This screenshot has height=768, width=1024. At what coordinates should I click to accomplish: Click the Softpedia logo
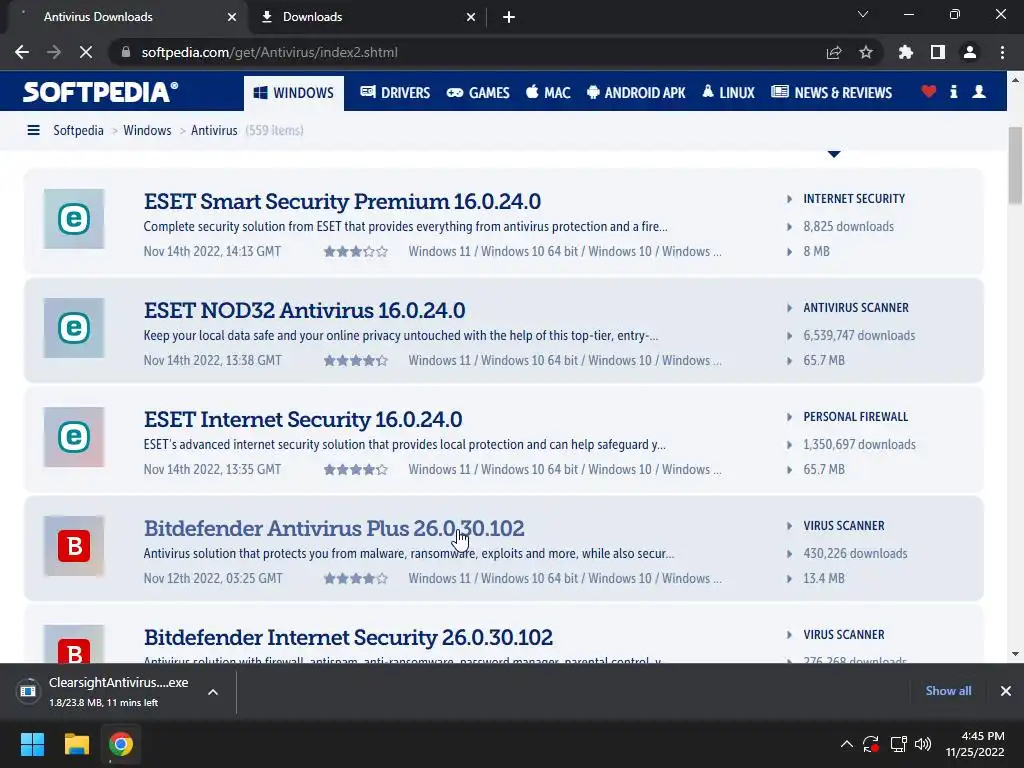[x=101, y=92]
